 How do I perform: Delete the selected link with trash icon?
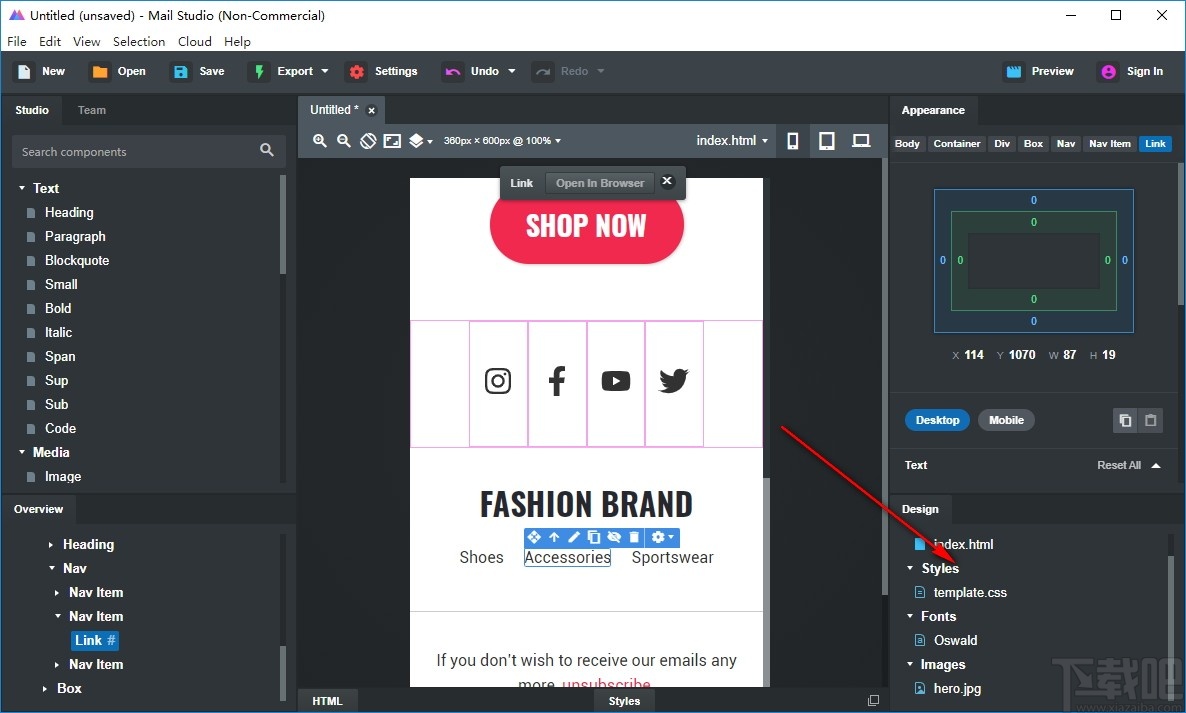pyautogui.click(x=634, y=537)
